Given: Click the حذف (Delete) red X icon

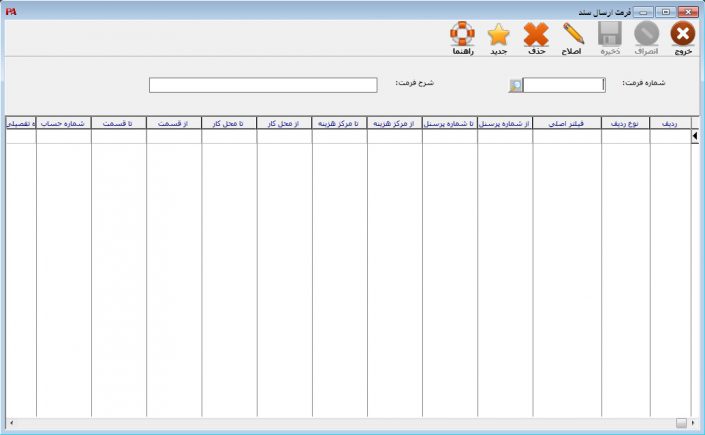Looking at the screenshot, I should point(537,36).
